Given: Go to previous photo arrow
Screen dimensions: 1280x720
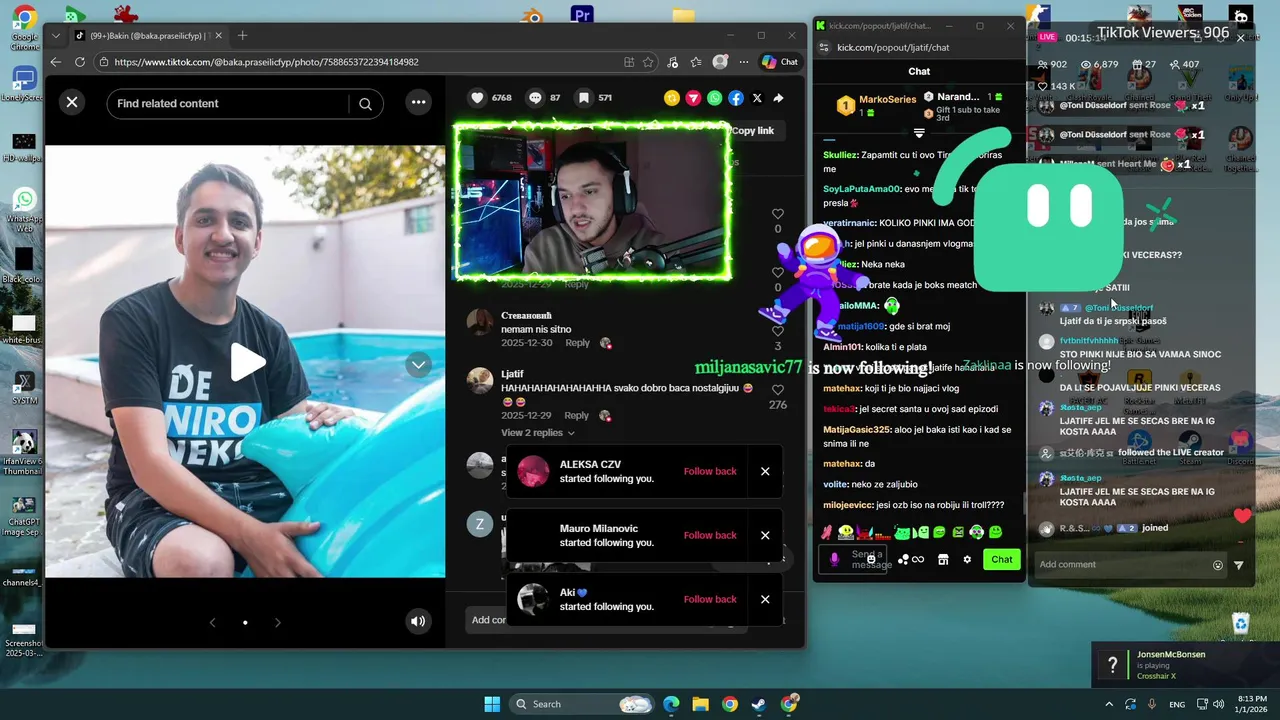Looking at the screenshot, I should pyautogui.click(x=212, y=622).
